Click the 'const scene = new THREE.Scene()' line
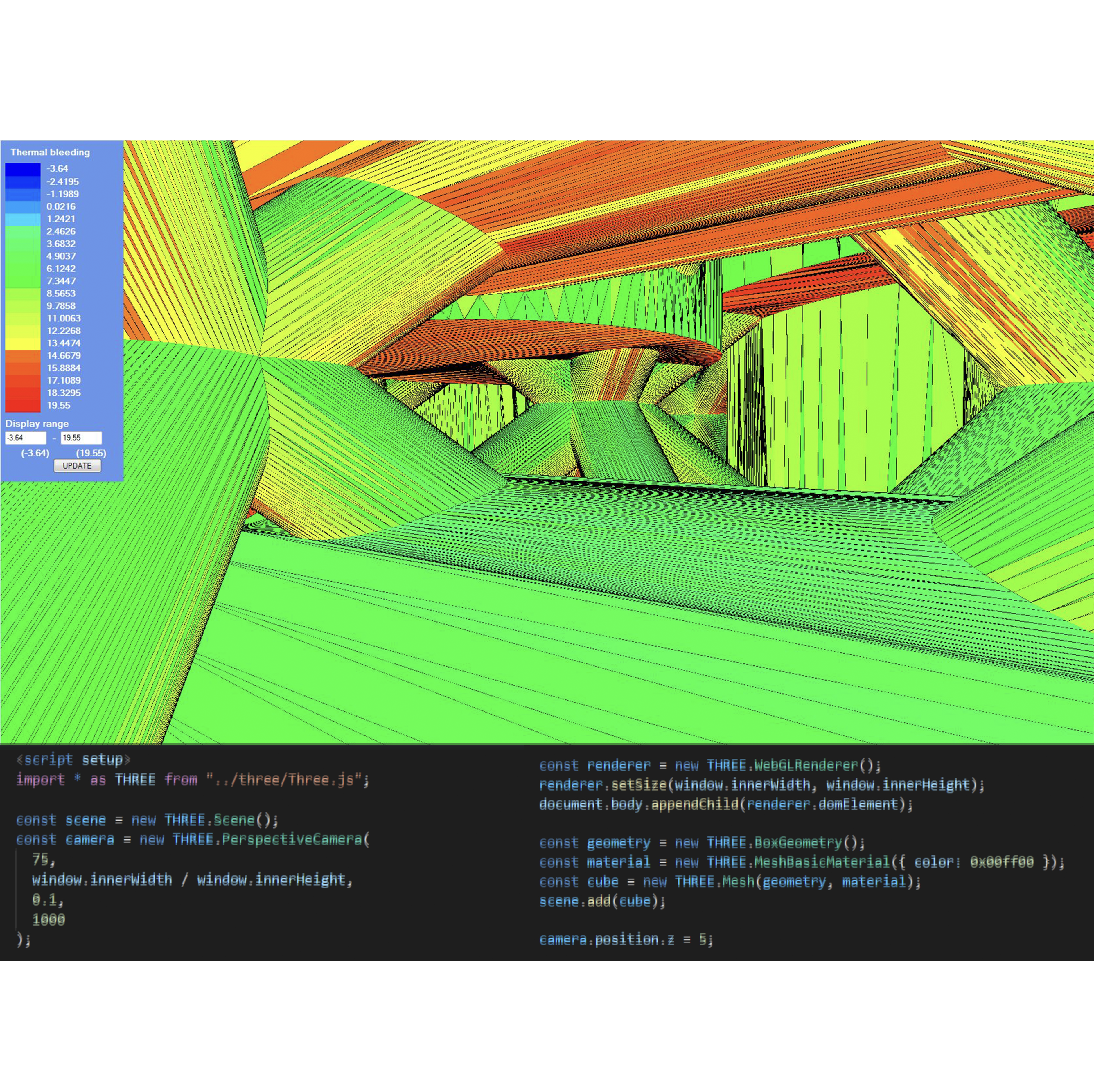 147,820
